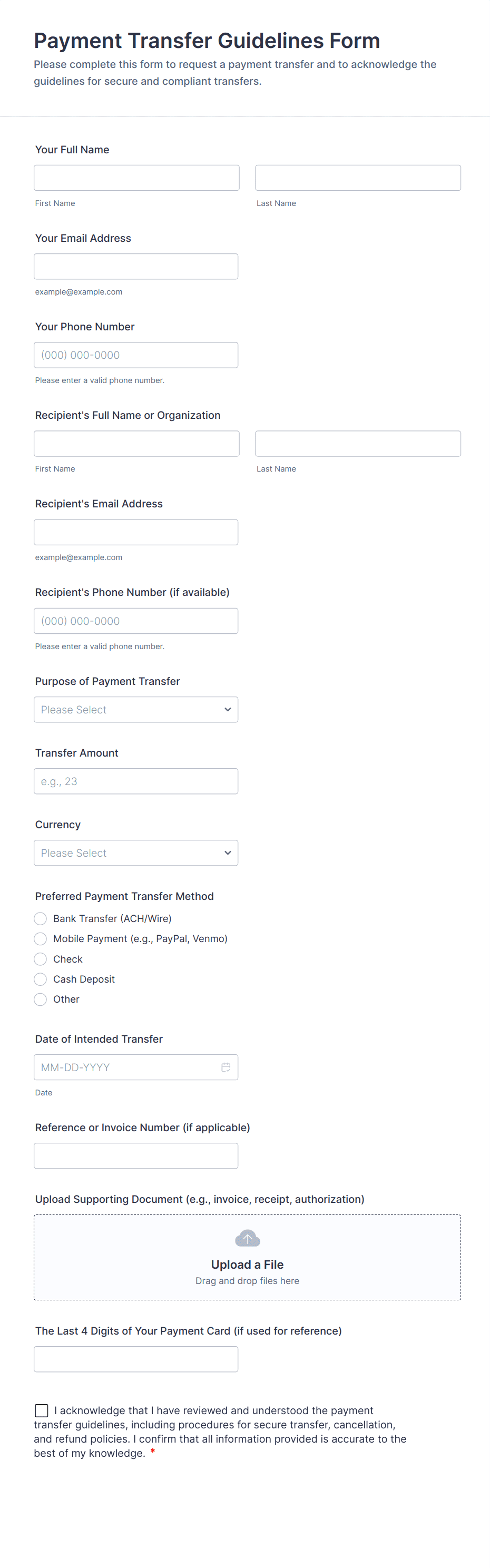Focus the Recipient's Email Address field

[136, 532]
